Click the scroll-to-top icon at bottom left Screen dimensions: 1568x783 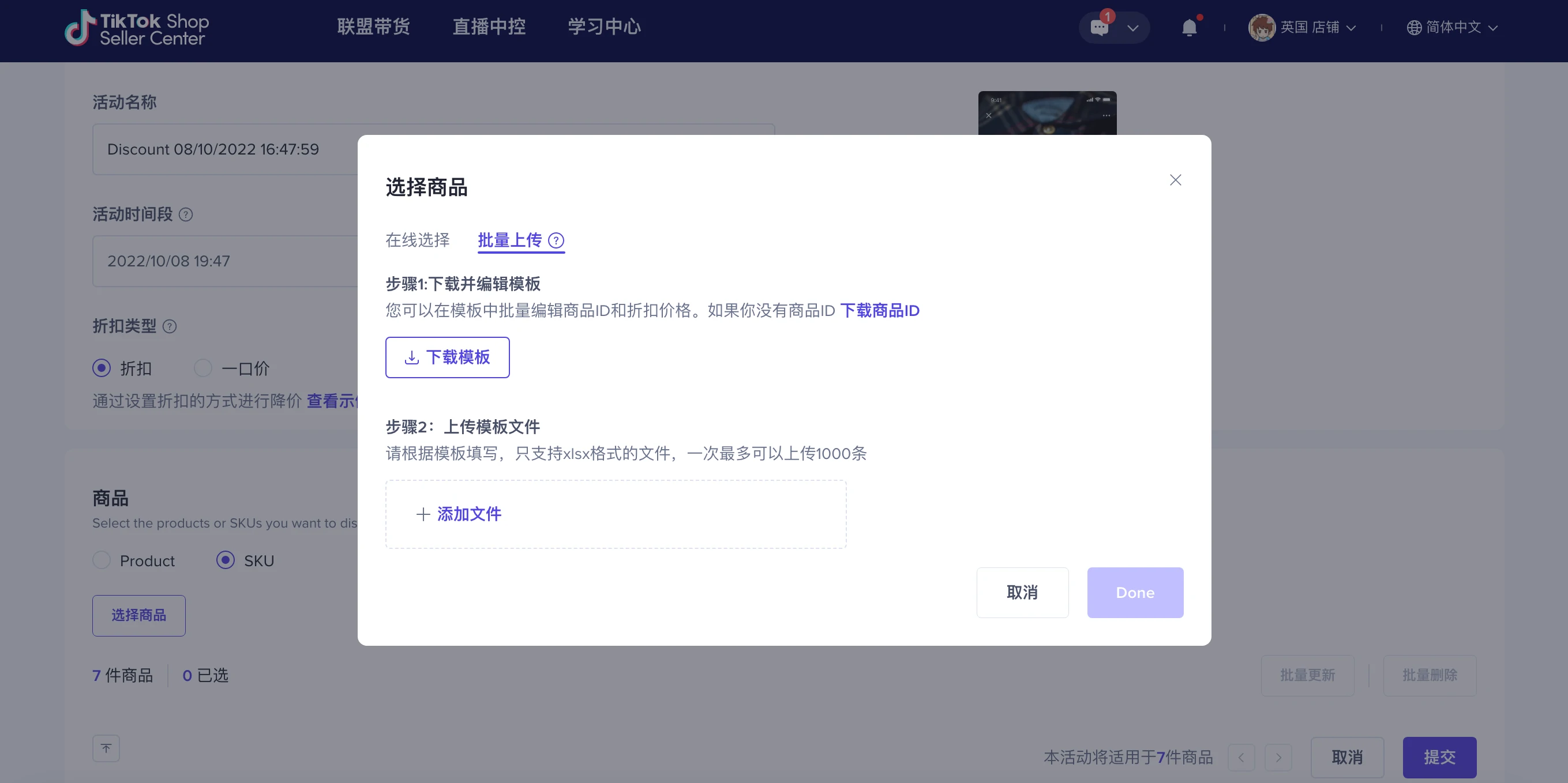tap(106, 748)
